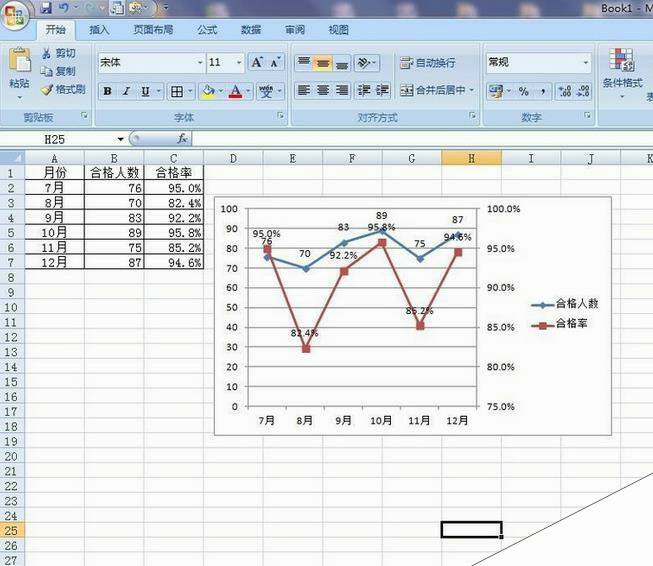Click the Paste clipboard icon
Image resolution: width=653 pixels, height=566 pixels.
[x=20, y=60]
